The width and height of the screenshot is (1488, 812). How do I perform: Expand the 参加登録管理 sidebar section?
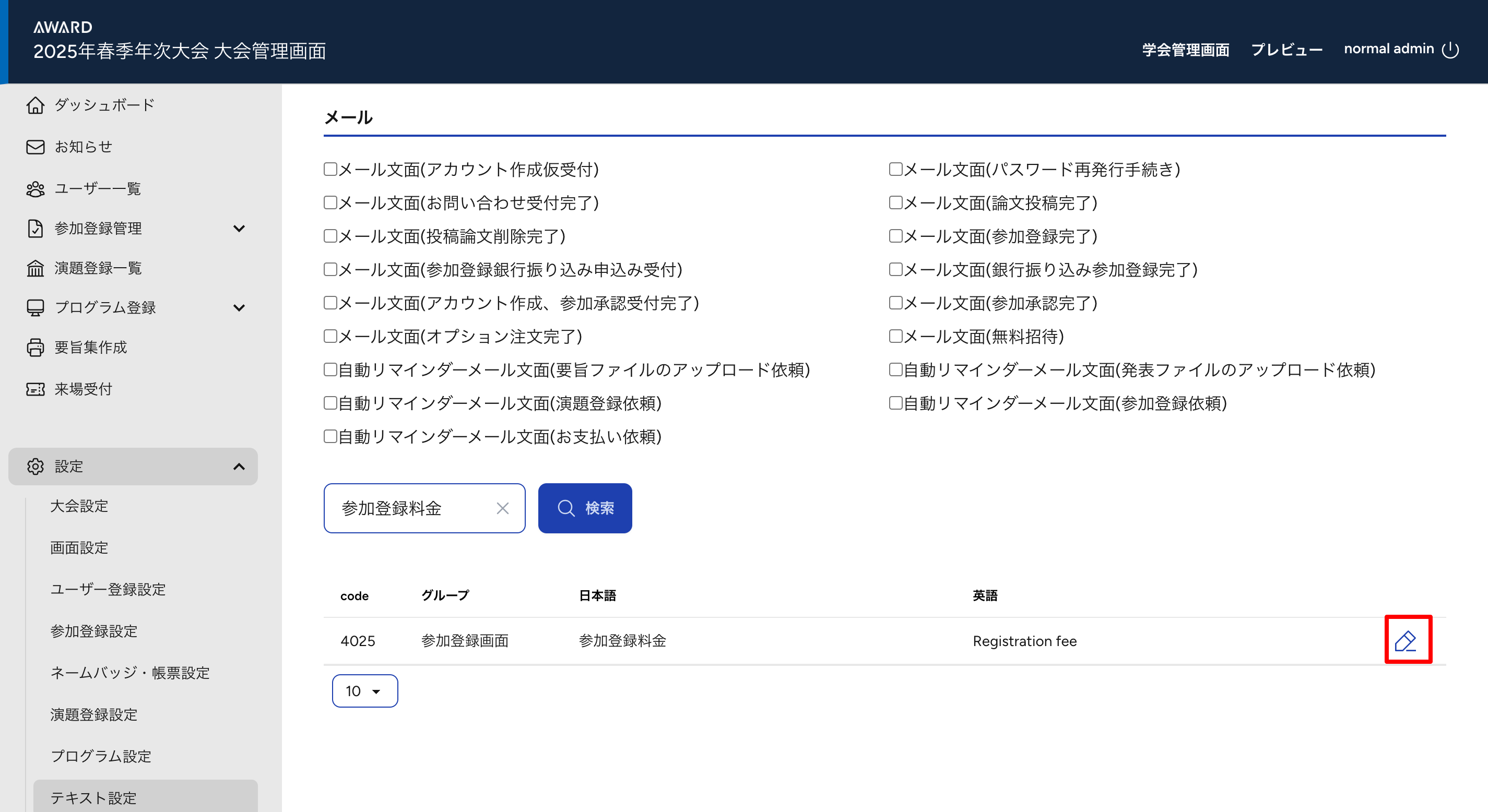pos(239,229)
